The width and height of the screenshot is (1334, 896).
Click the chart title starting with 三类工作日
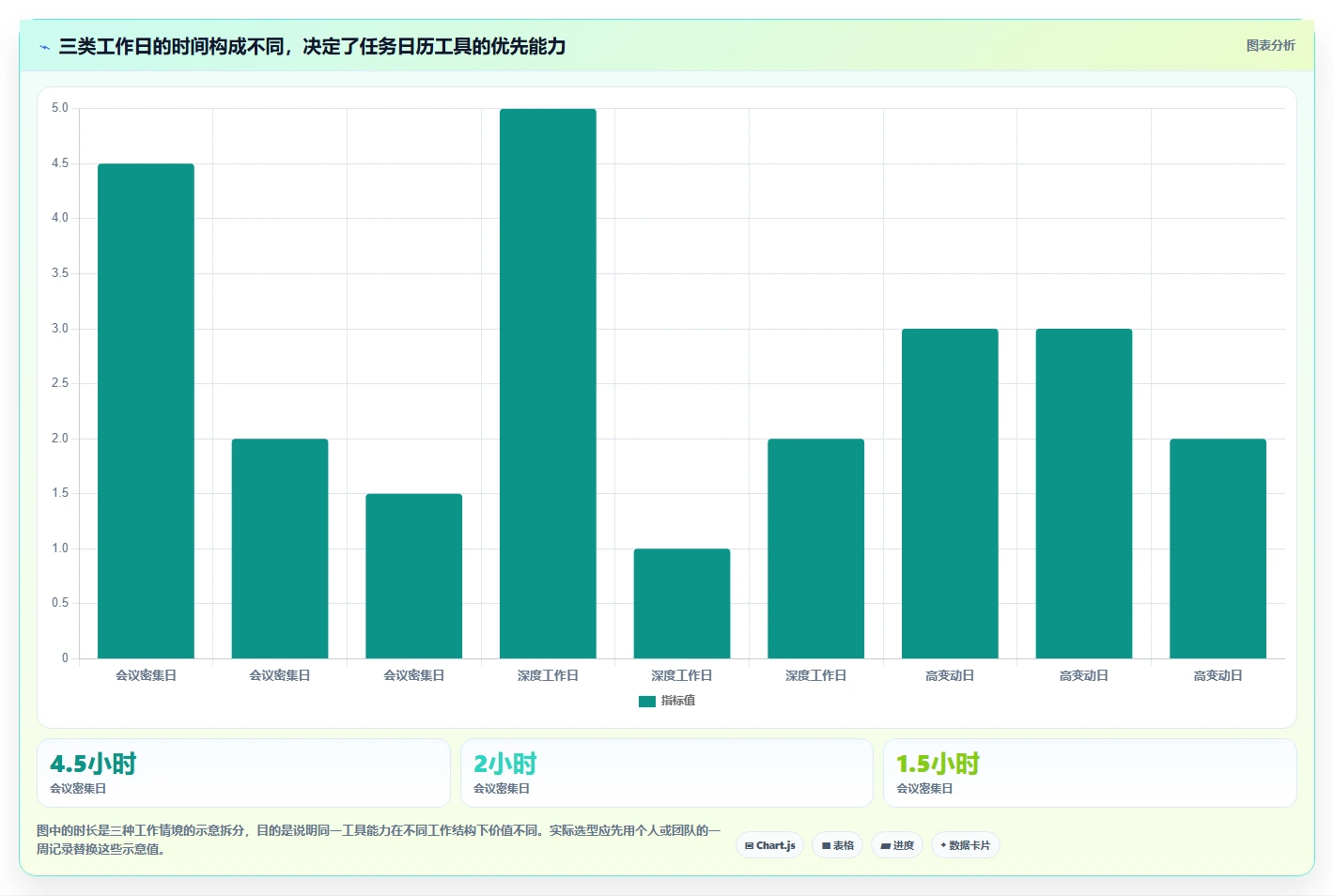[312, 46]
